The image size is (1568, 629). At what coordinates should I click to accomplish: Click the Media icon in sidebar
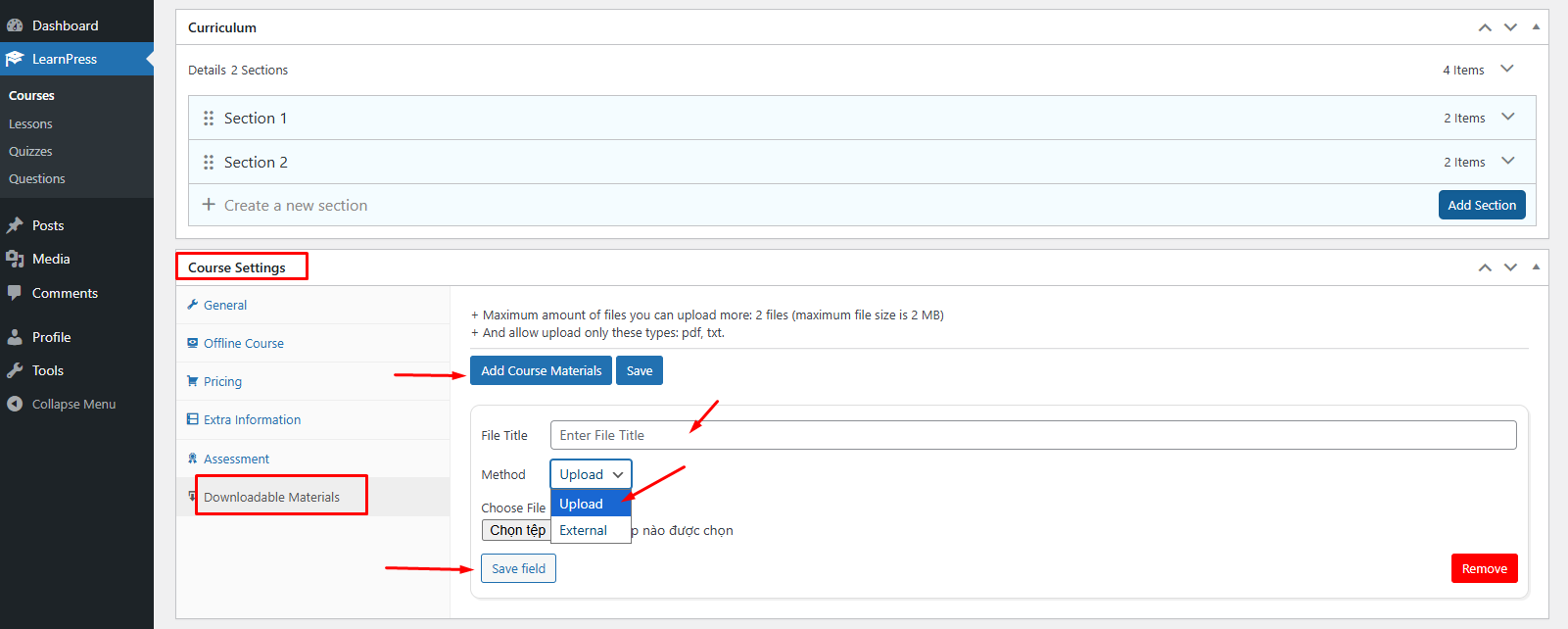pos(15,259)
